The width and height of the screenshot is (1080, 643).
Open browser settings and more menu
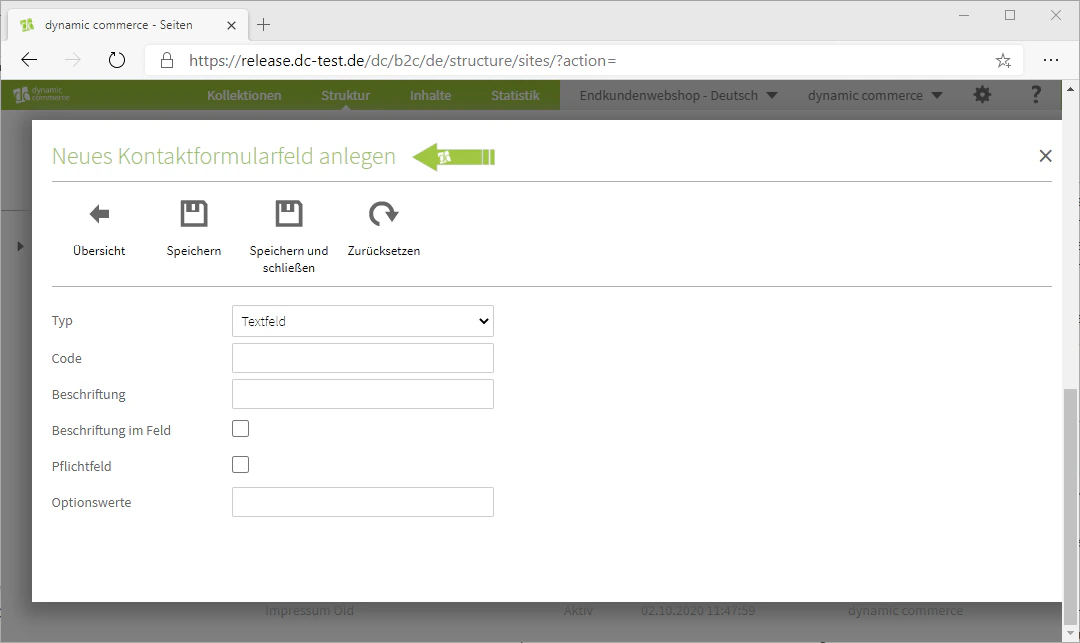pyautogui.click(x=1050, y=61)
